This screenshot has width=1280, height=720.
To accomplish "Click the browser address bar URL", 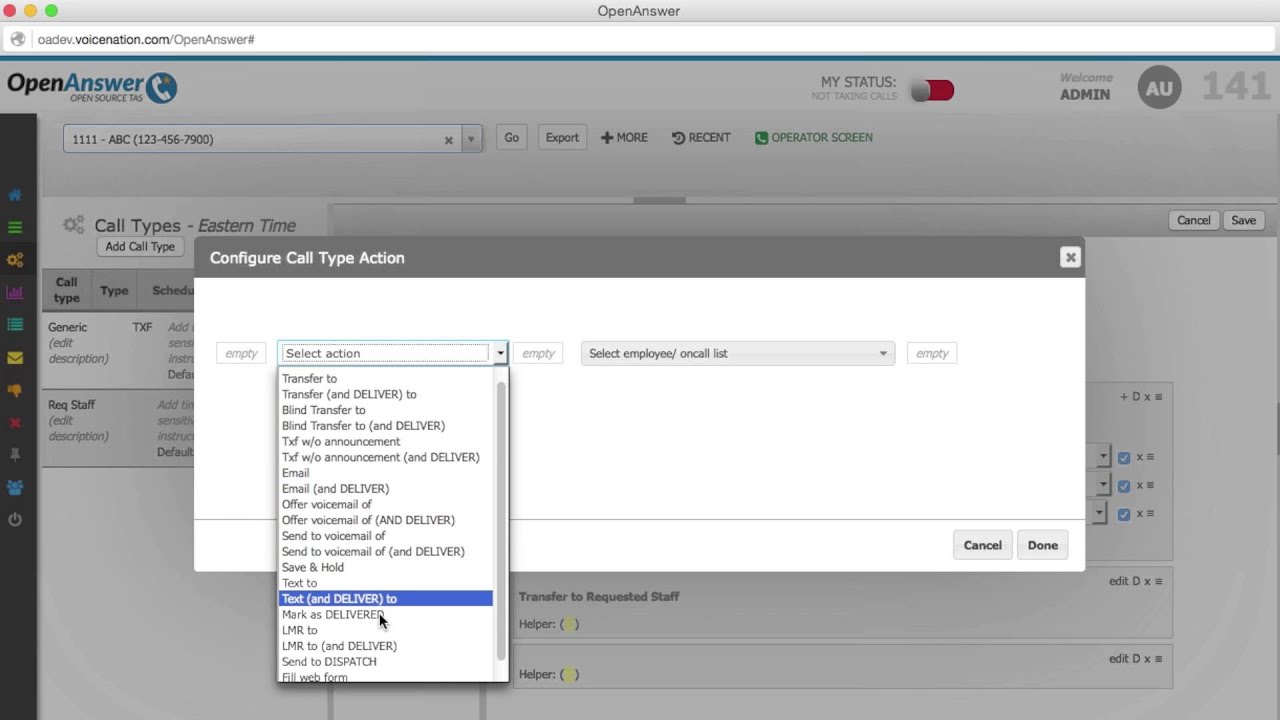I will 146,40.
